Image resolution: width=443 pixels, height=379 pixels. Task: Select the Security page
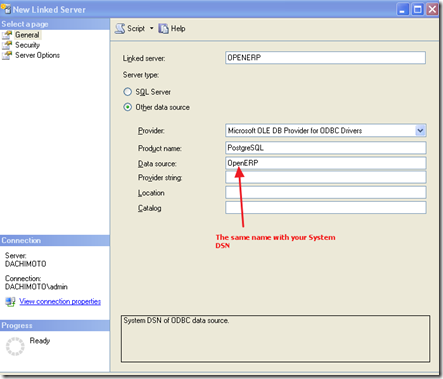(x=27, y=45)
